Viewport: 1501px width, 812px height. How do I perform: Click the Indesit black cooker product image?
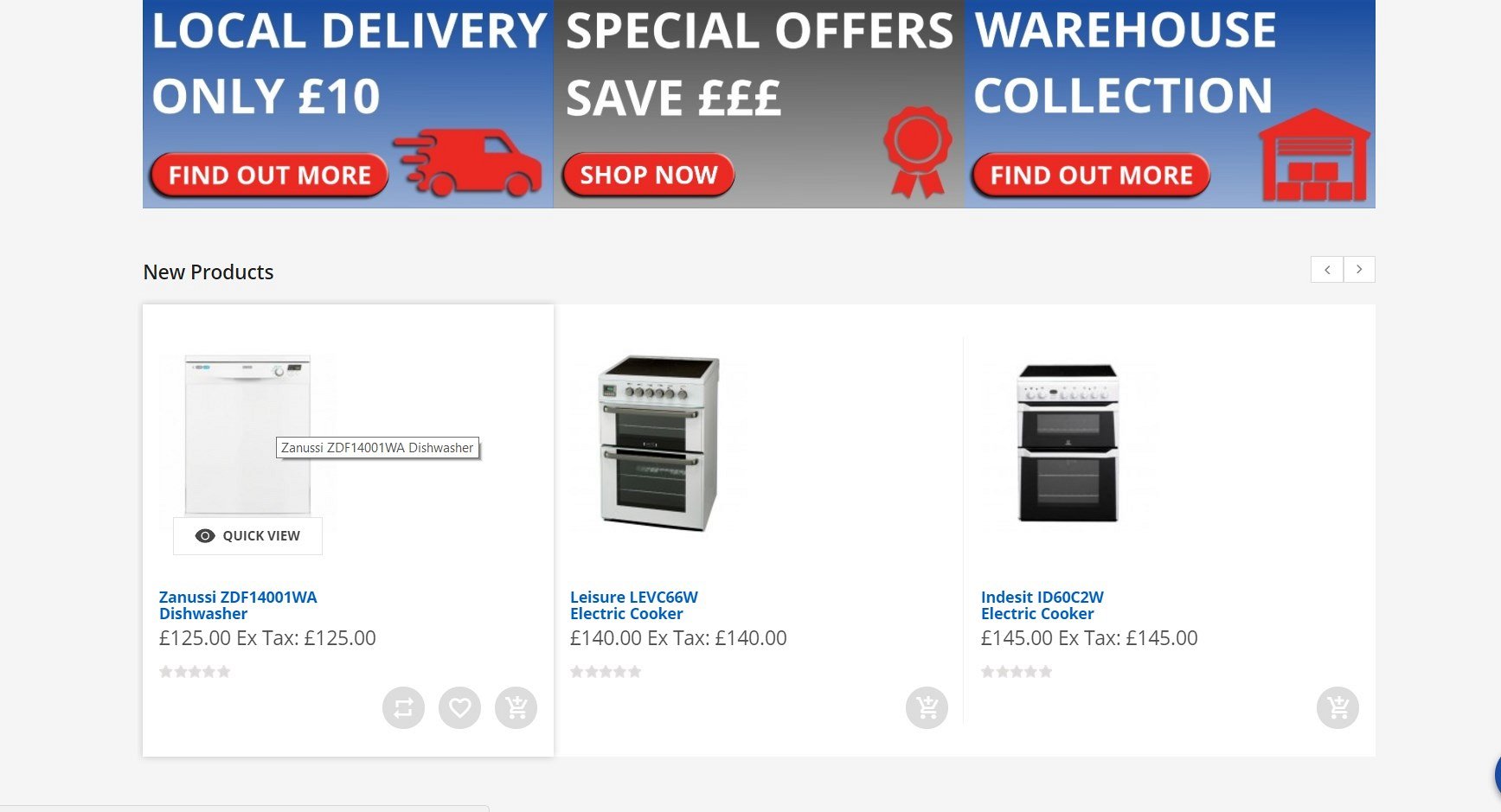pos(1068,442)
